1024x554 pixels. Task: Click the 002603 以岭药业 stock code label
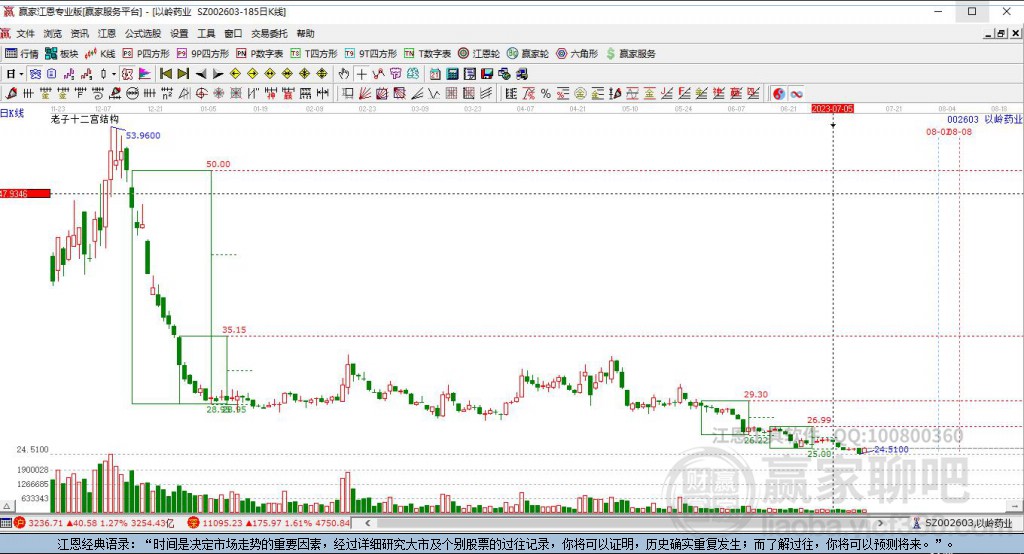click(985, 120)
